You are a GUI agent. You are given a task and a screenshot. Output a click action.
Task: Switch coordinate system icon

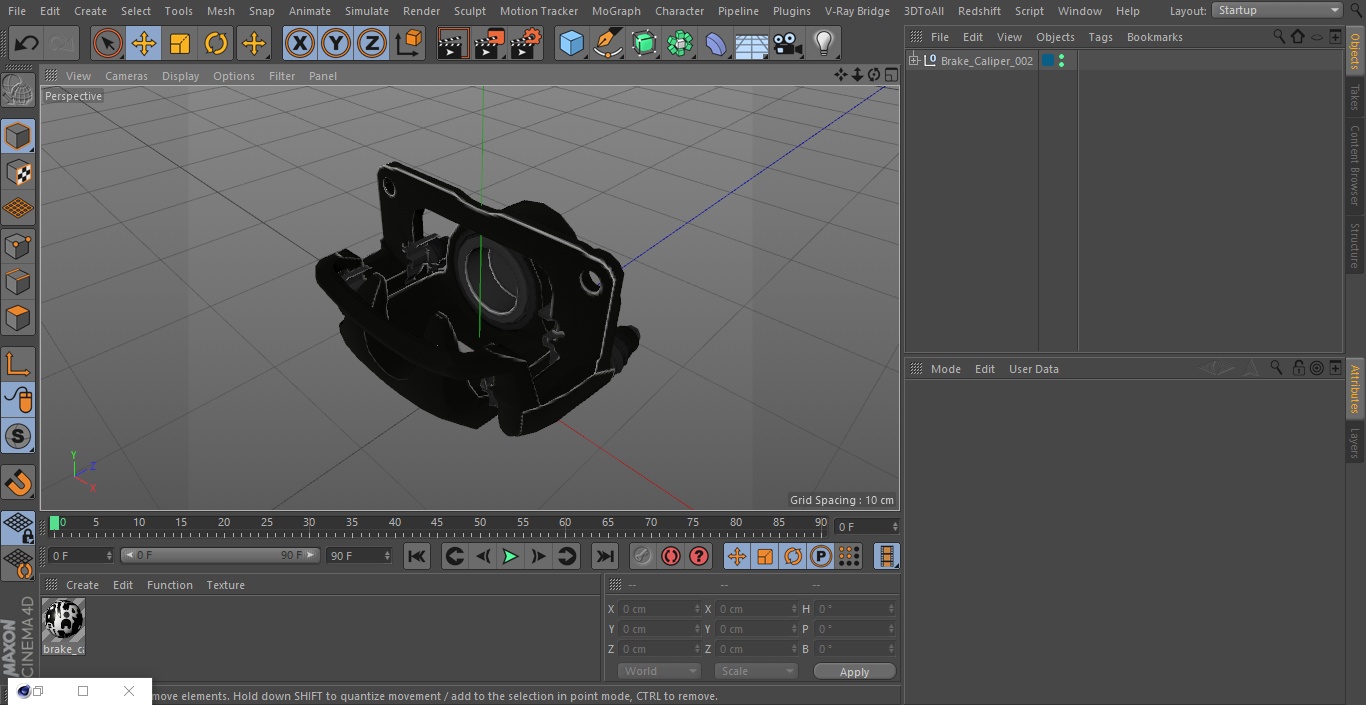click(x=409, y=44)
